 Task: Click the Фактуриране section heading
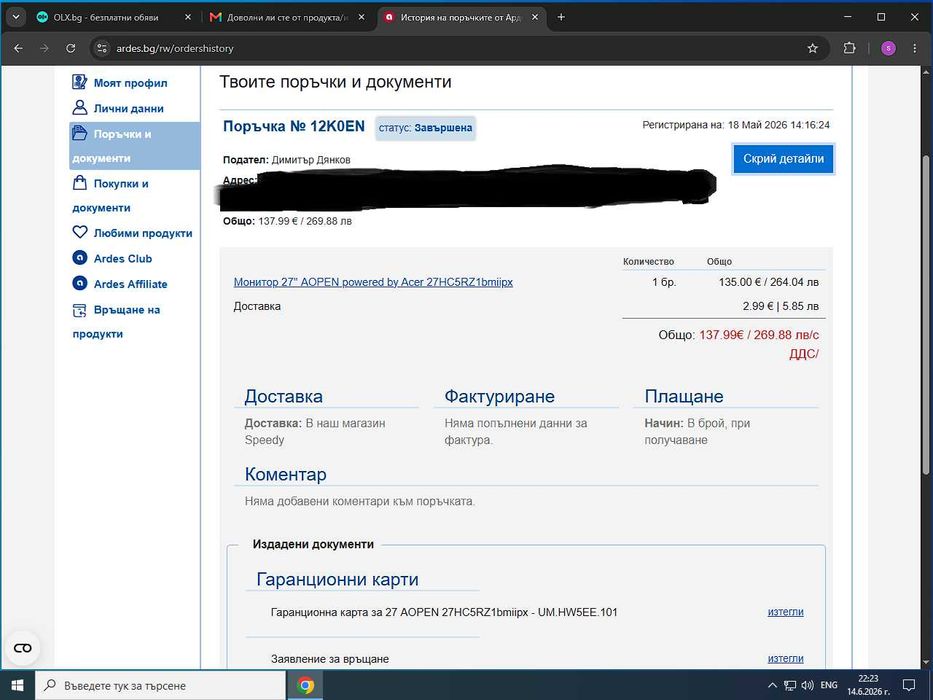[499, 396]
